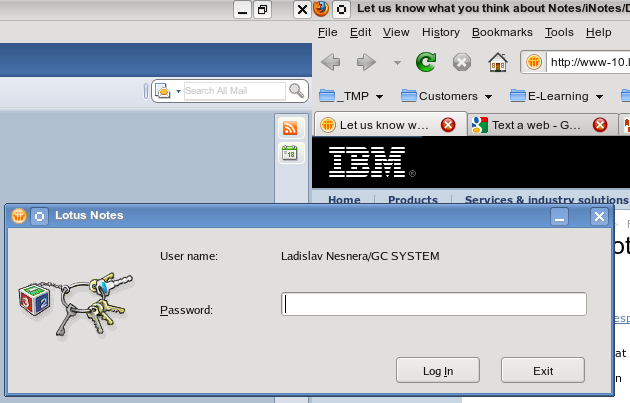Click the Exit button
The image size is (630, 403).
tap(542, 370)
